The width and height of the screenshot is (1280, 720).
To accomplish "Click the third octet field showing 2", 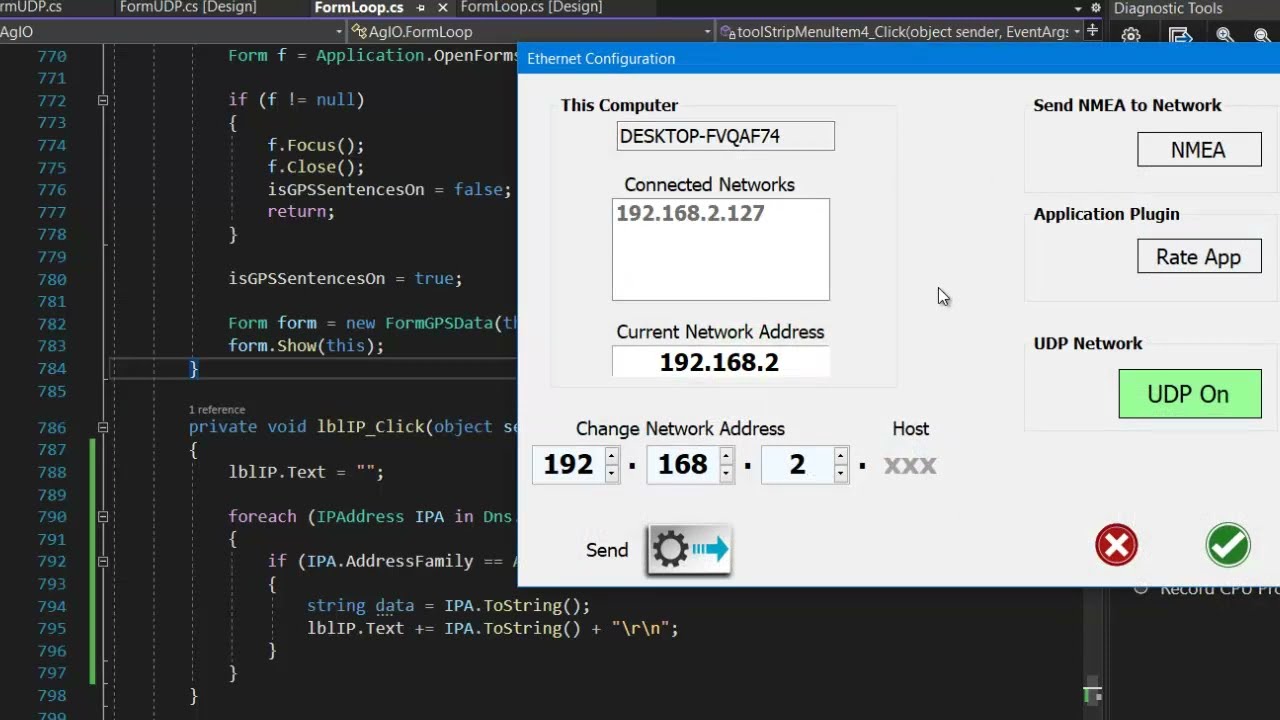I will tap(797, 465).
